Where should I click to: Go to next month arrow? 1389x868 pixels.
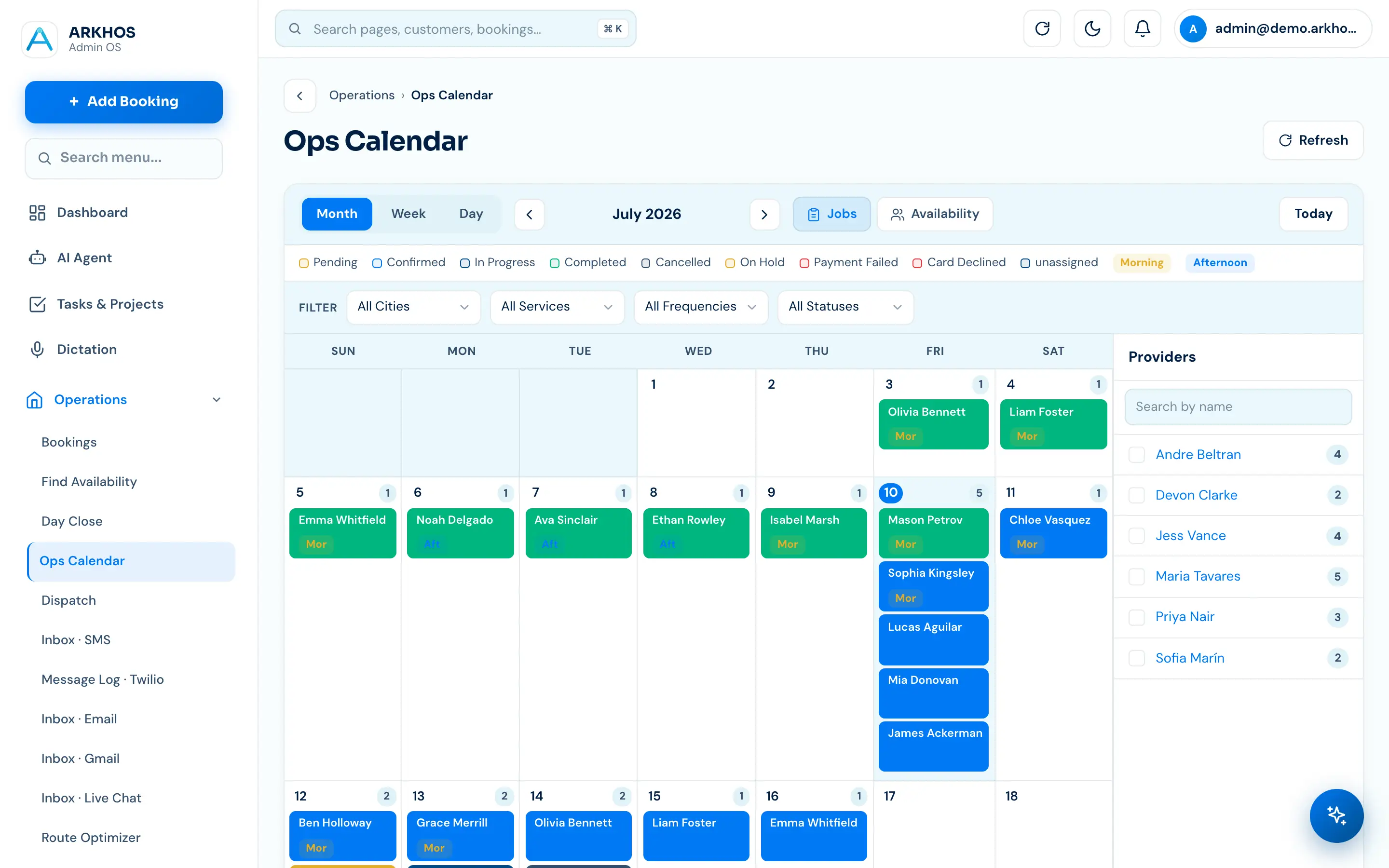coord(764,214)
